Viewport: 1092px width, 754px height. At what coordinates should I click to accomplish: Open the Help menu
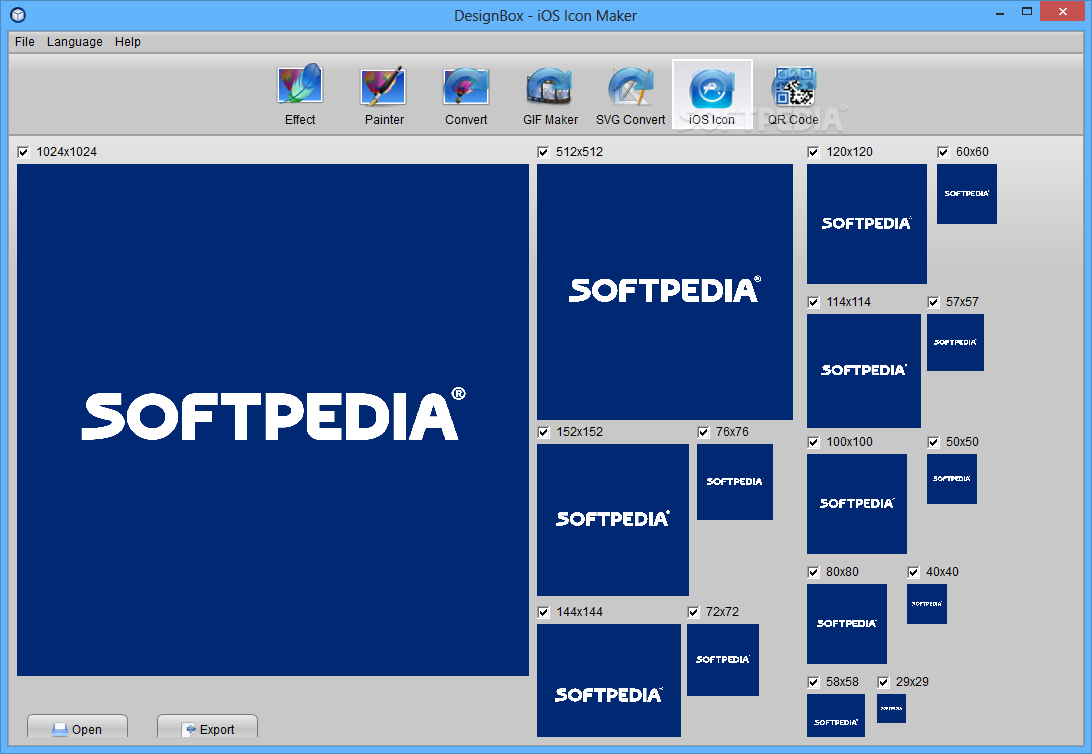click(127, 42)
